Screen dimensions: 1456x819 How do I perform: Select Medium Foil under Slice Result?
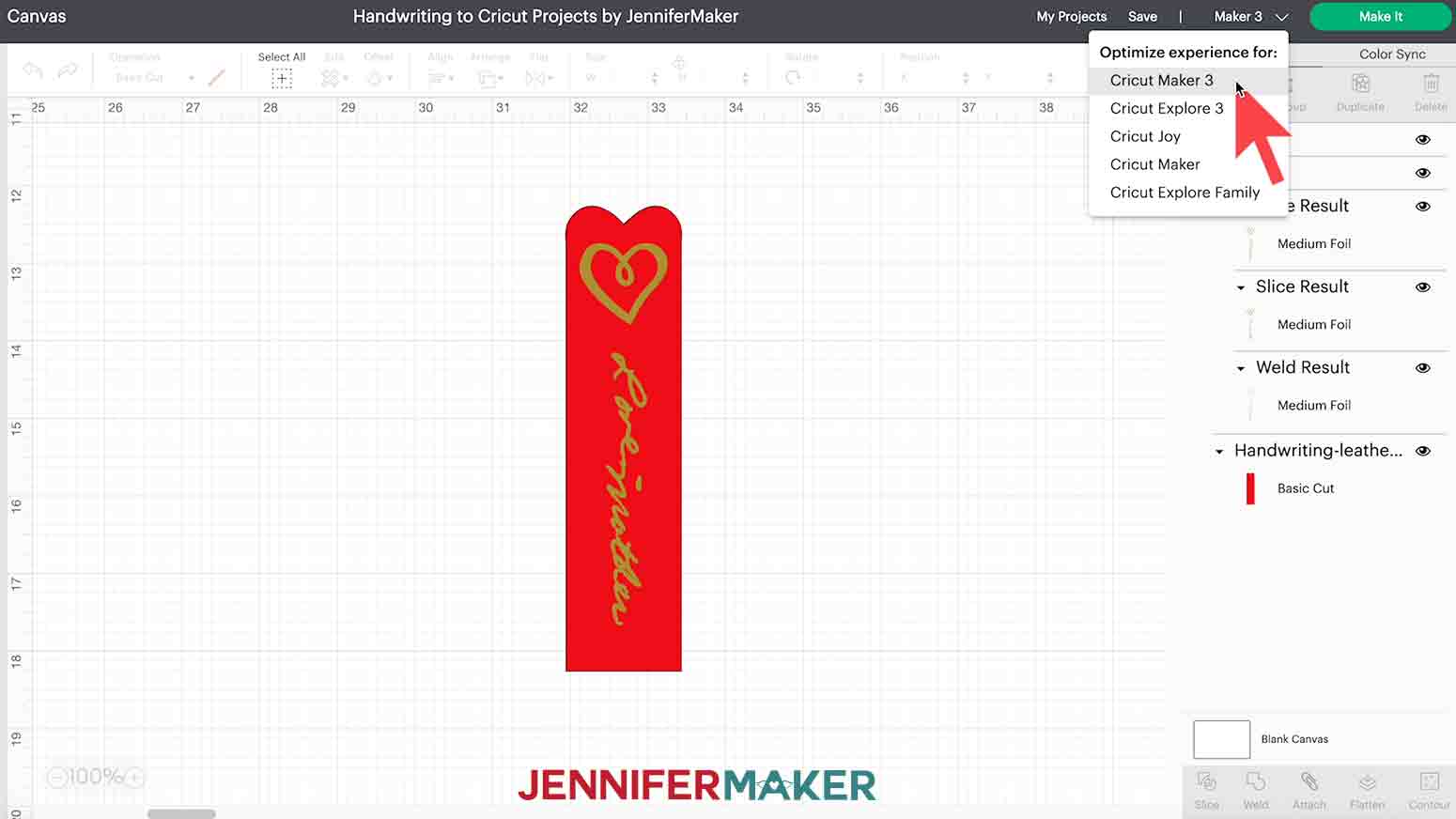click(1313, 325)
